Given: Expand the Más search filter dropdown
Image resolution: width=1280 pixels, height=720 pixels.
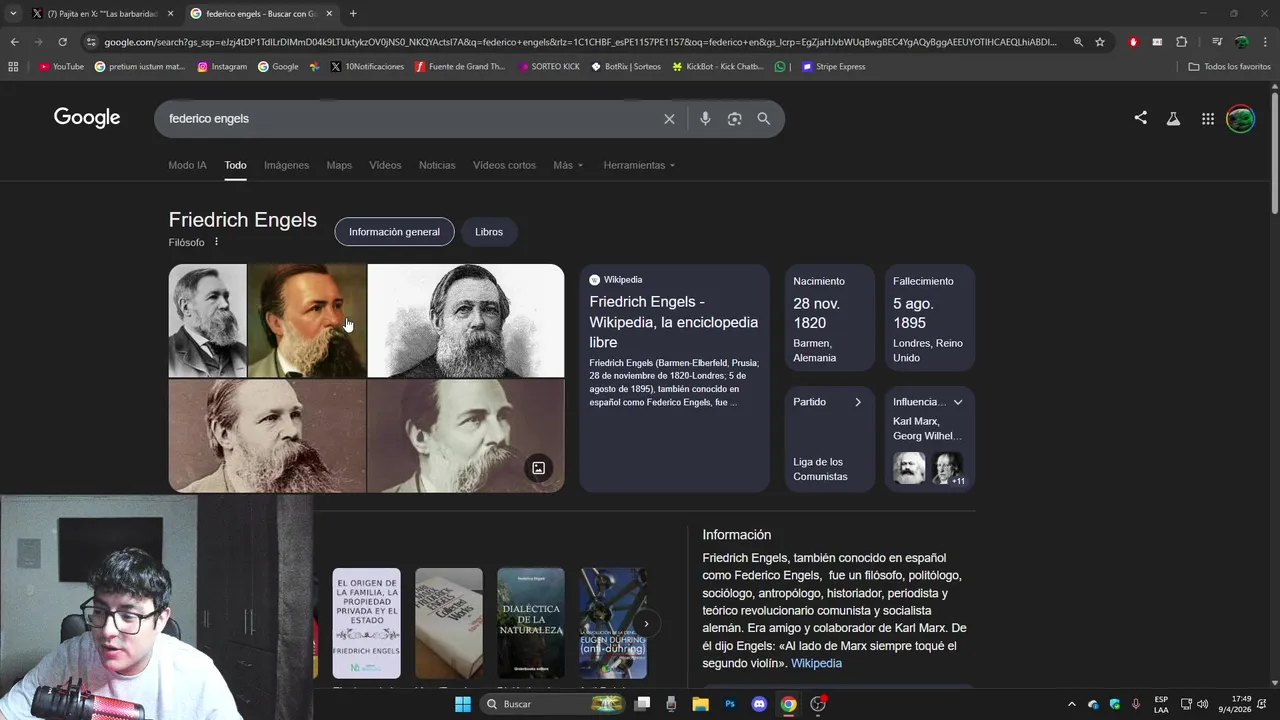Looking at the screenshot, I should (x=568, y=165).
